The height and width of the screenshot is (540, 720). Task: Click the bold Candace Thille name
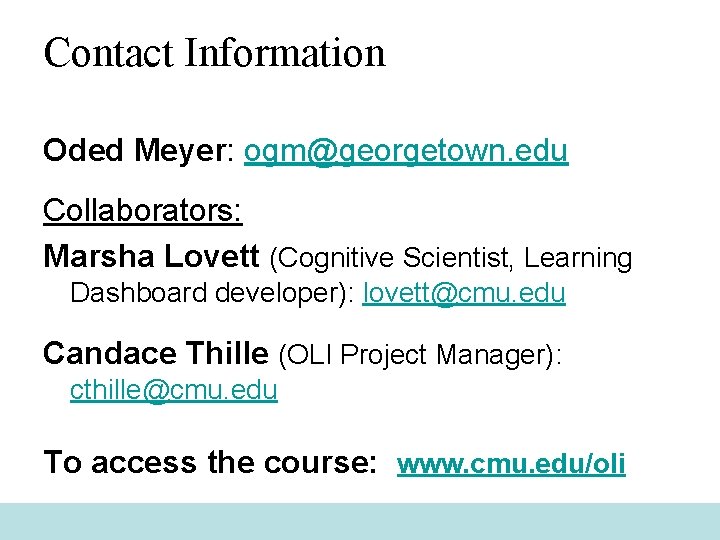[x=156, y=353]
